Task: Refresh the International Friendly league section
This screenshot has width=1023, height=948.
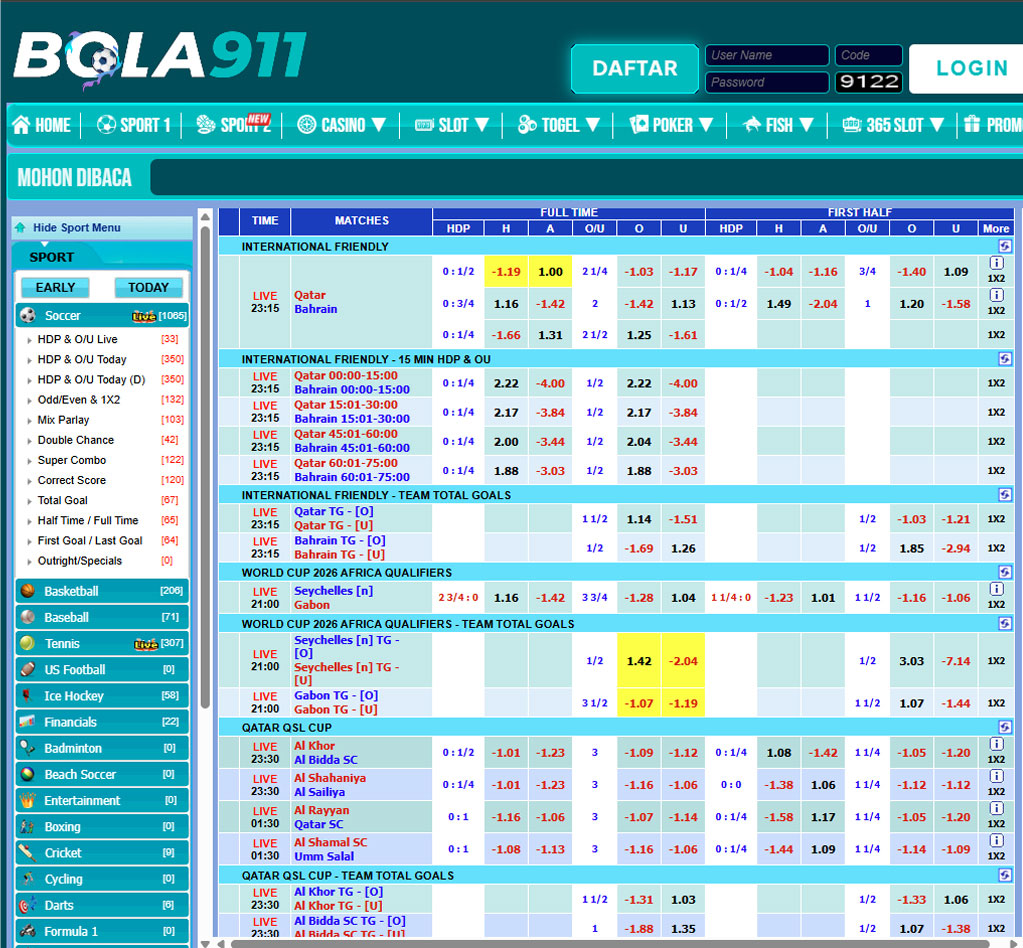Action: pyautogui.click(x=1005, y=246)
